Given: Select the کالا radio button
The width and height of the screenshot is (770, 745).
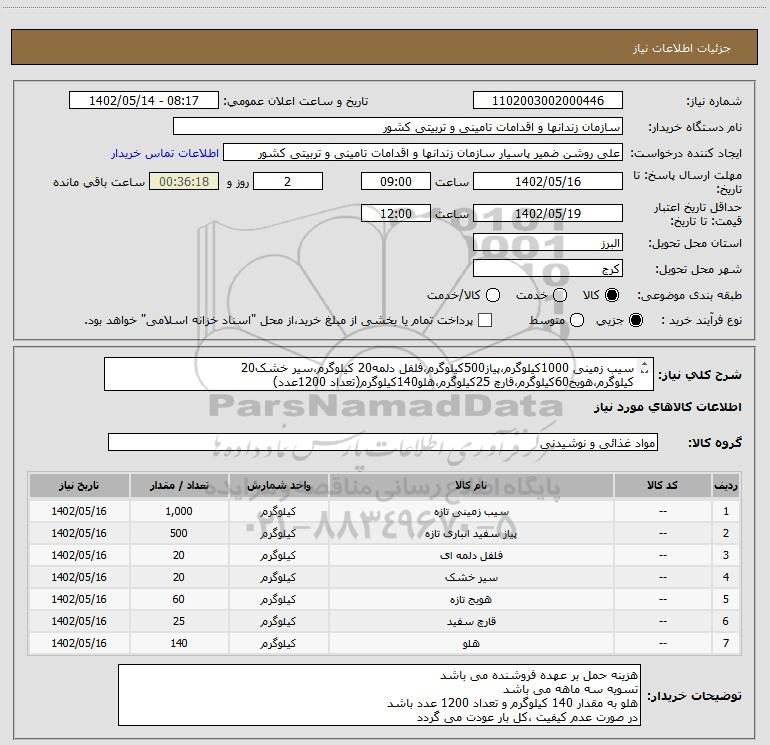Looking at the screenshot, I should click(612, 295).
